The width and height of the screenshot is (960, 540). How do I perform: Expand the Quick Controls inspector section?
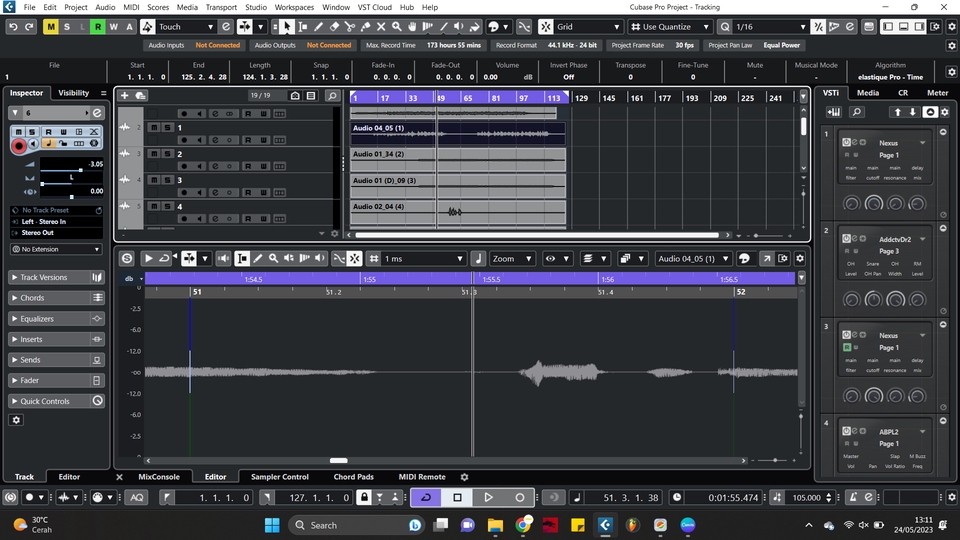(x=56, y=401)
